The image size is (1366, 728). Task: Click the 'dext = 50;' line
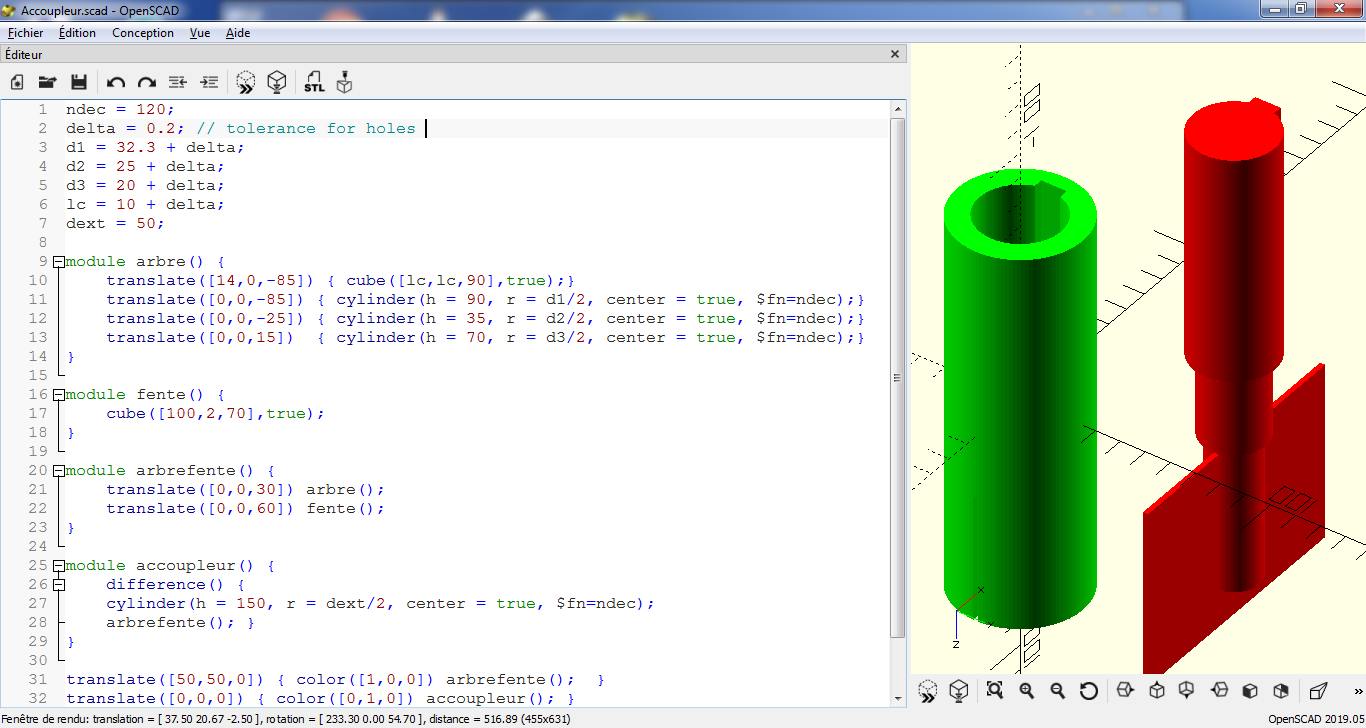115,223
